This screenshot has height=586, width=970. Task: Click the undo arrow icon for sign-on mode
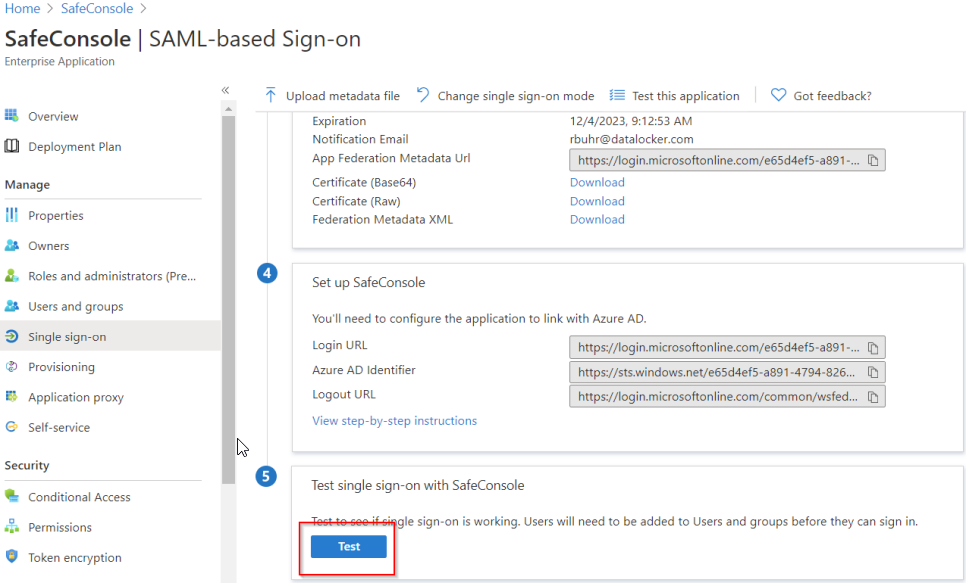pos(423,95)
